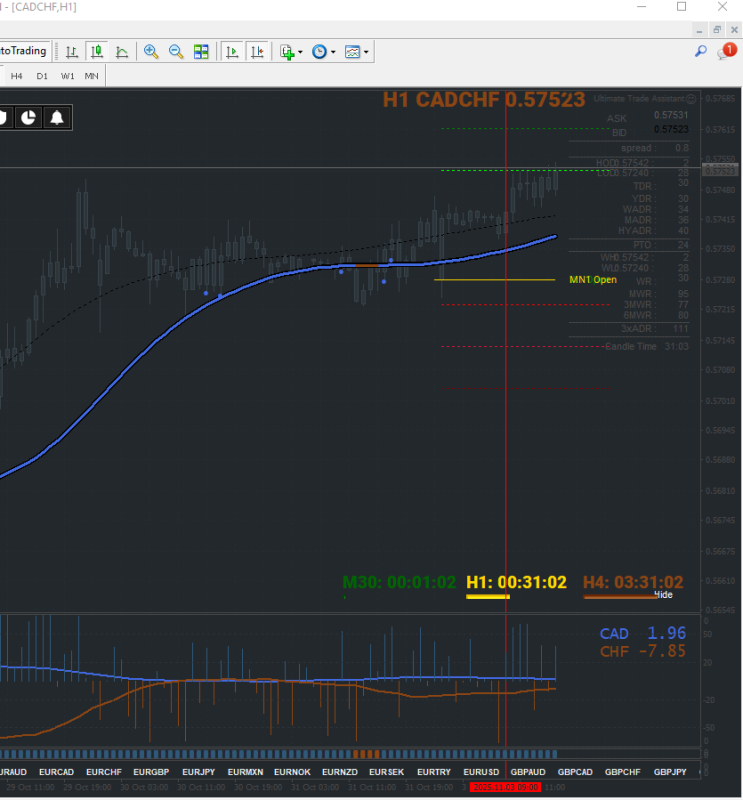Click the H4 countdown timer label
Screen dimensions: 743x800
(x=633, y=582)
